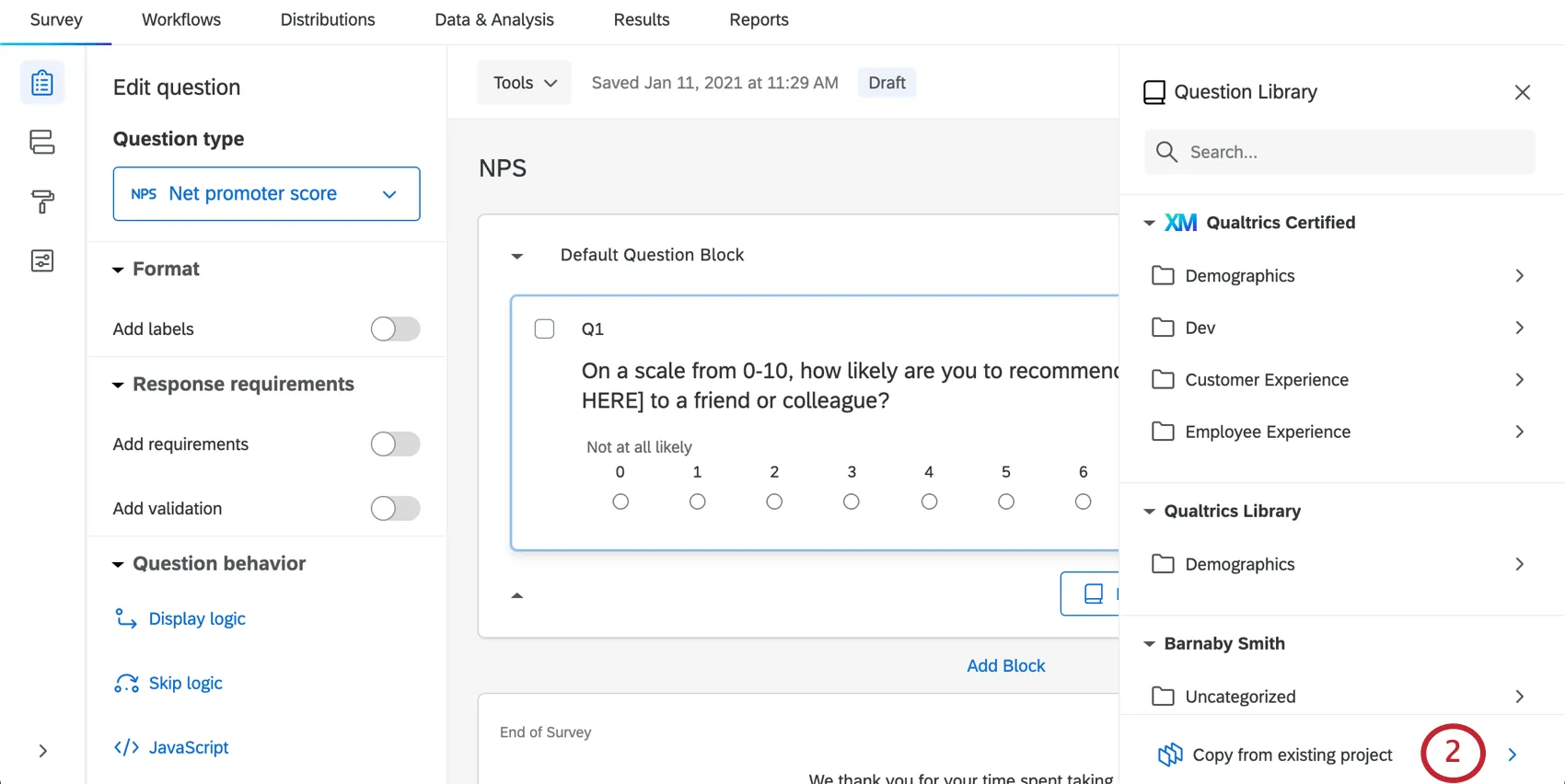The image size is (1565, 784).
Task: Enable the Add labels toggle
Action: [x=395, y=329]
